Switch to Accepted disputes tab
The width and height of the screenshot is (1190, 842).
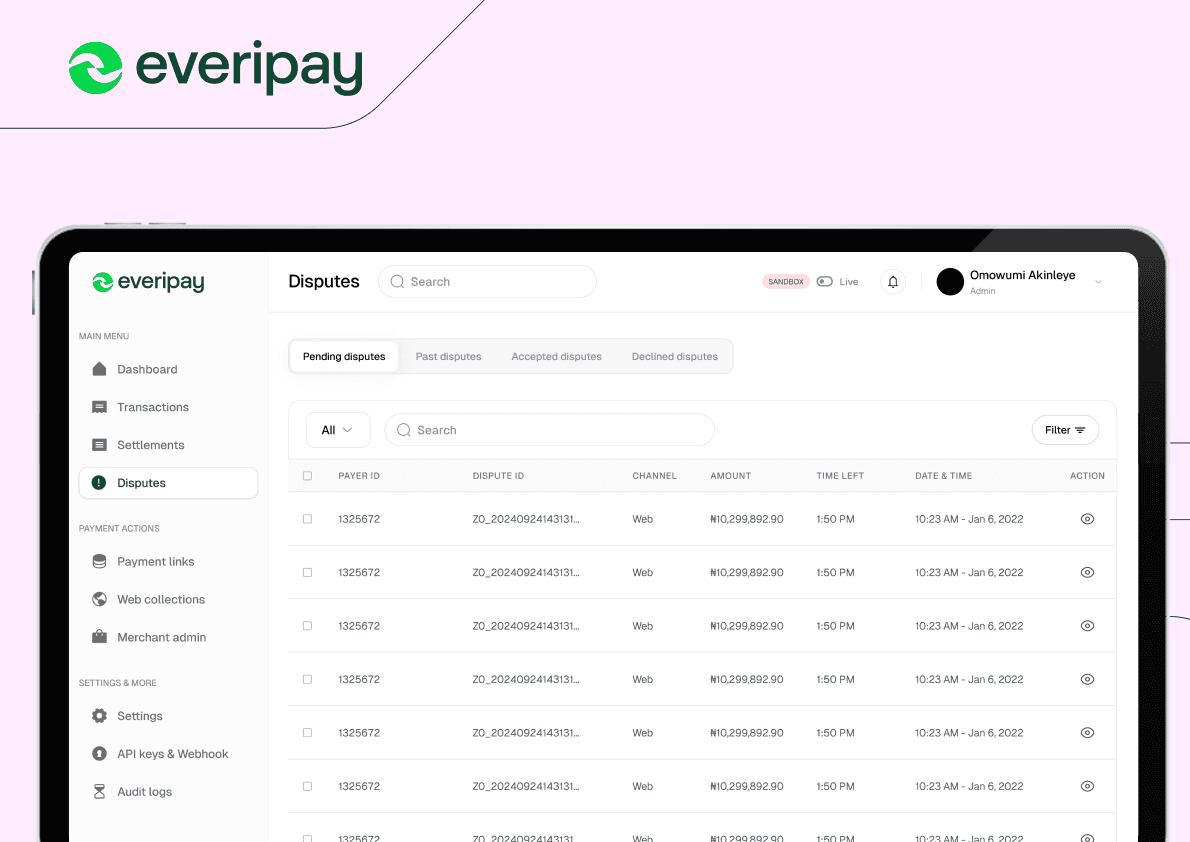tap(556, 356)
